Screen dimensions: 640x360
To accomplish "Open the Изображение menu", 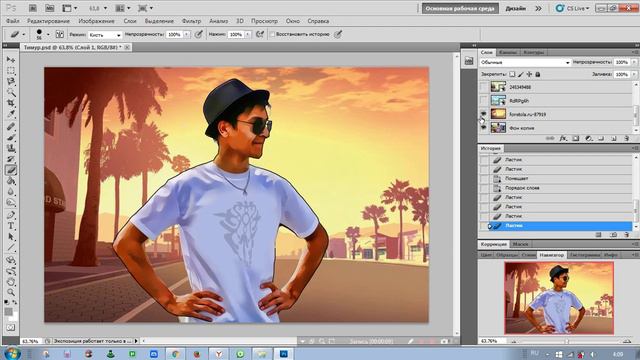I will (x=96, y=21).
